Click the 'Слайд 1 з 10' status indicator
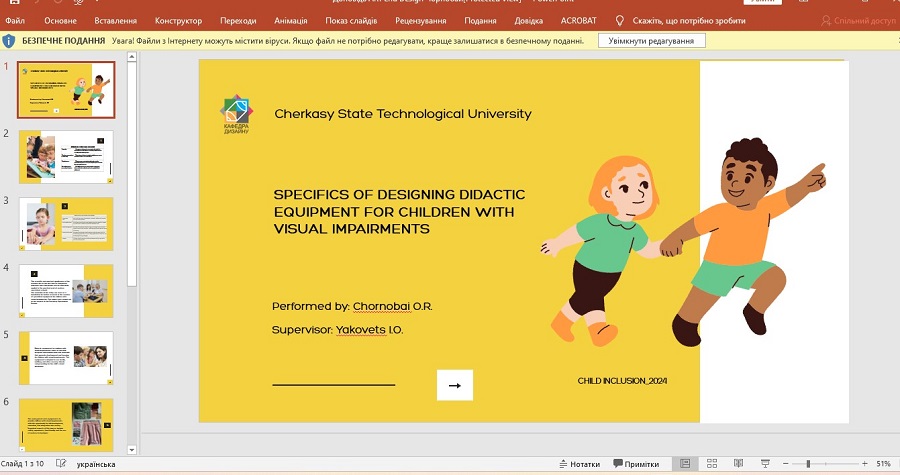The image size is (900, 475). (x=22, y=464)
